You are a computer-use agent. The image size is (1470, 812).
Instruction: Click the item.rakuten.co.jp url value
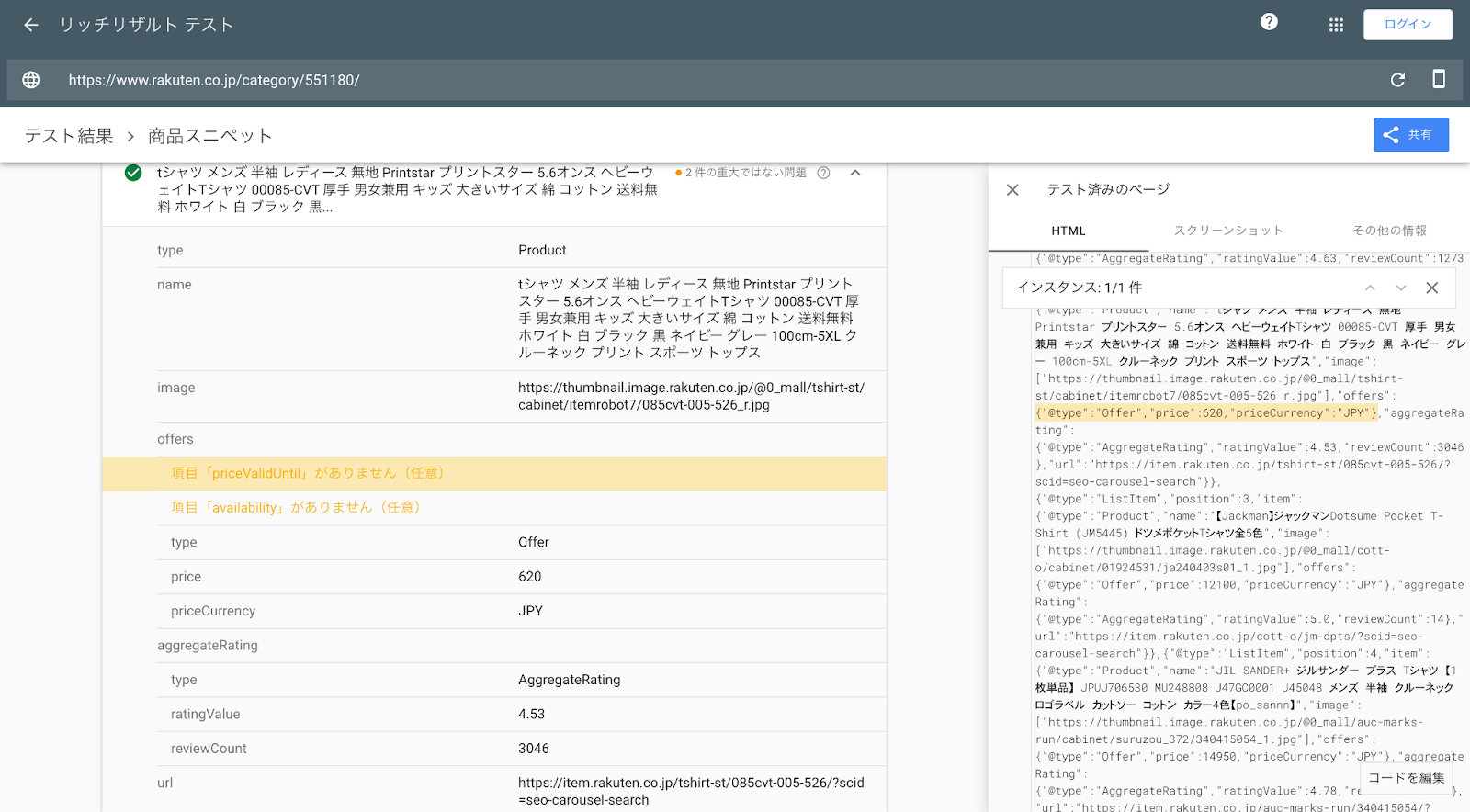click(x=691, y=791)
